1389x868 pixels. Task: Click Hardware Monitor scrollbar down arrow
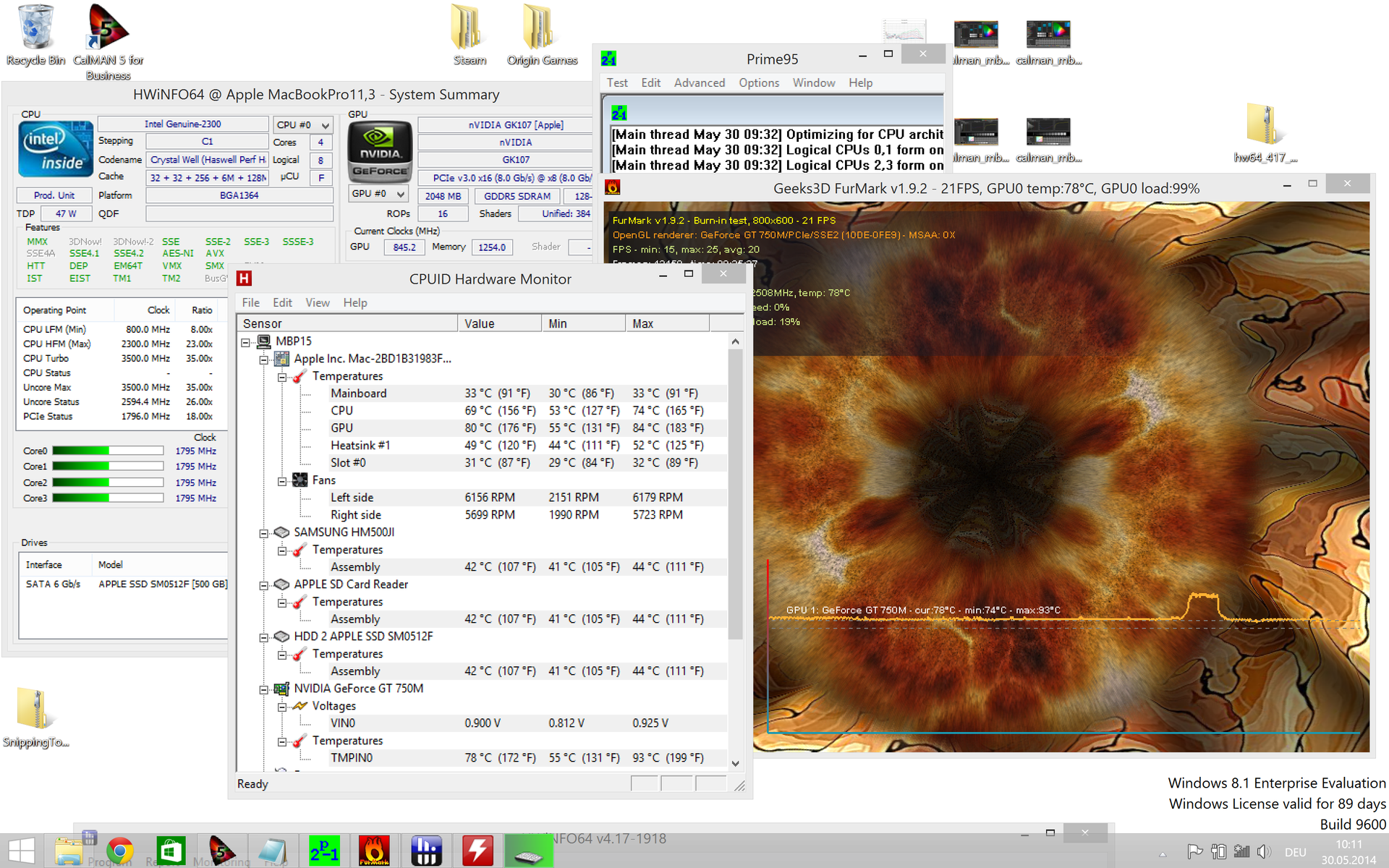pyautogui.click(x=735, y=763)
